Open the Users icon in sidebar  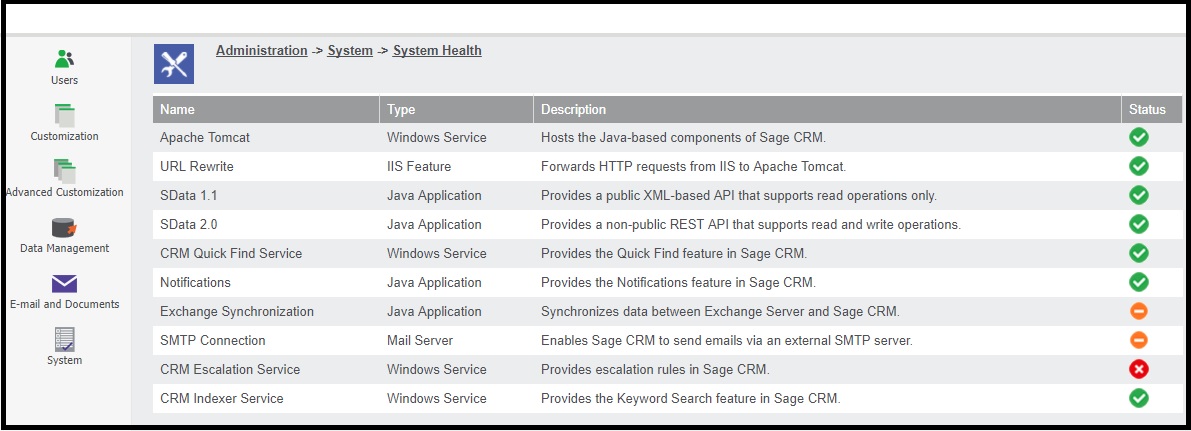64,59
